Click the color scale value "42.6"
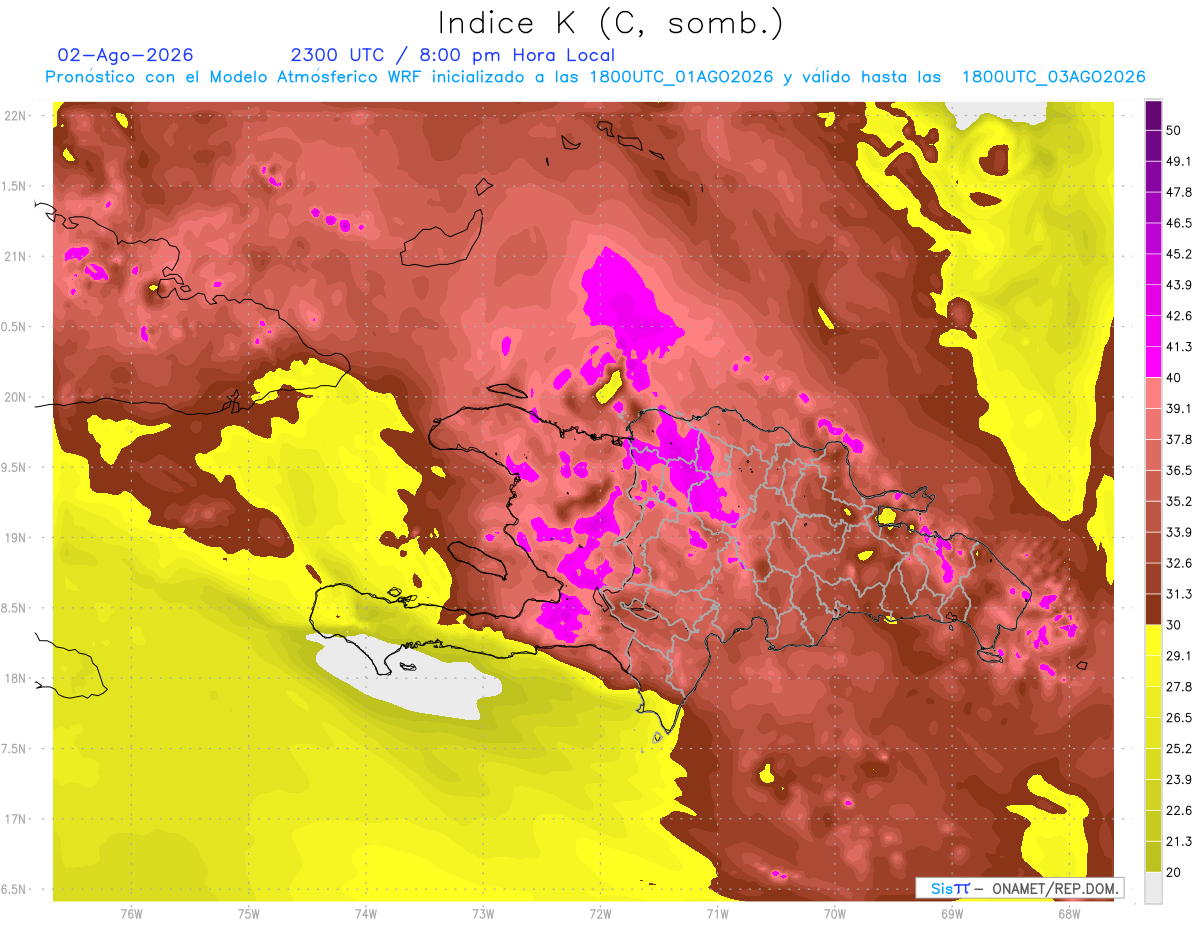Image resolution: width=1200 pixels, height=927 pixels. pyautogui.click(x=1178, y=316)
